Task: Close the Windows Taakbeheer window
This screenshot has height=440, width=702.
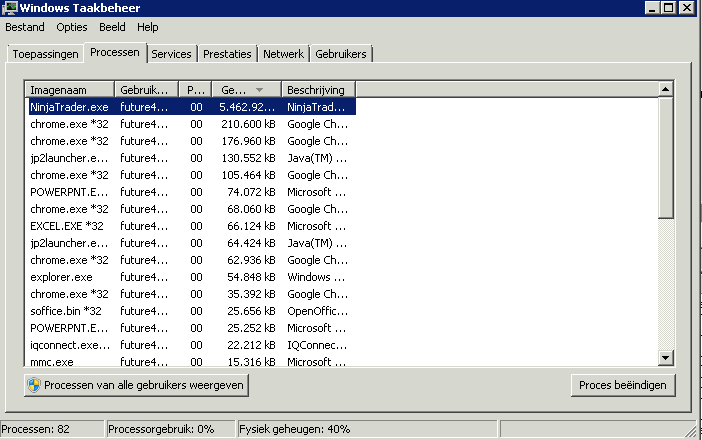Action: pyautogui.click(x=687, y=8)
